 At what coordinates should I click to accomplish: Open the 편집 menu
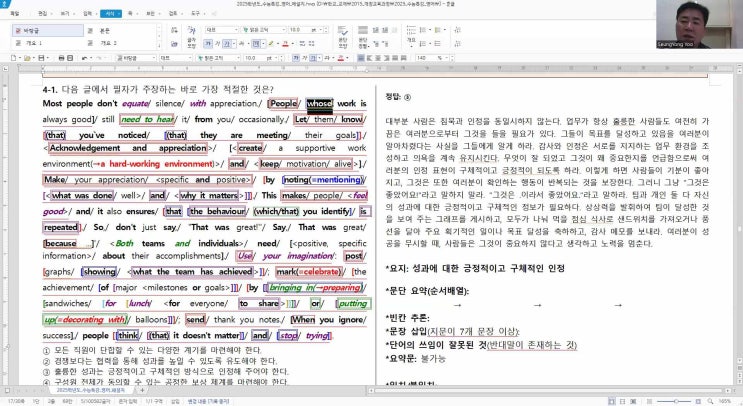pyautogui.click(x=44, y=14)
